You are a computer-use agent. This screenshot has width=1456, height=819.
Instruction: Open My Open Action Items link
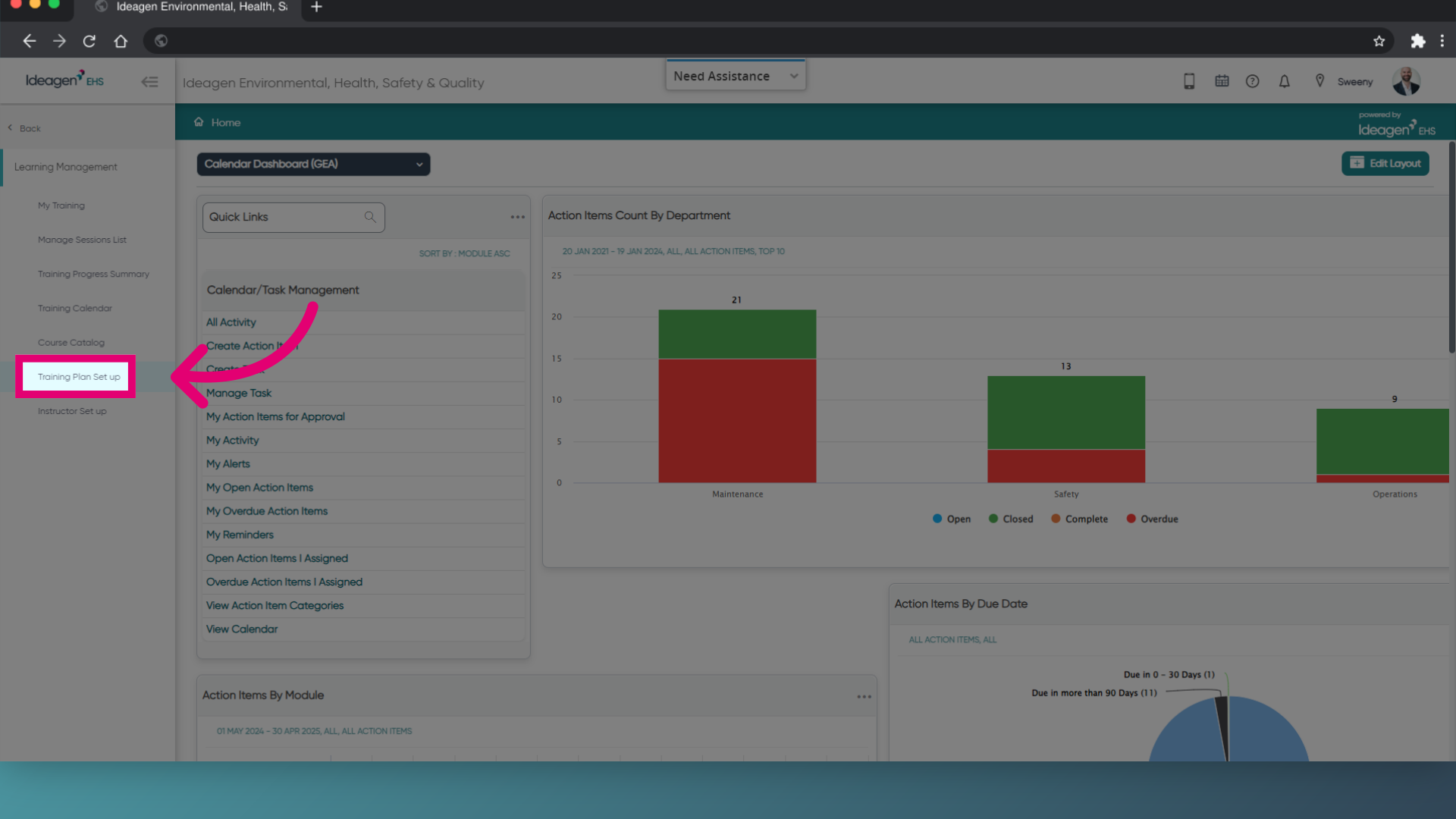coord(259,487)
